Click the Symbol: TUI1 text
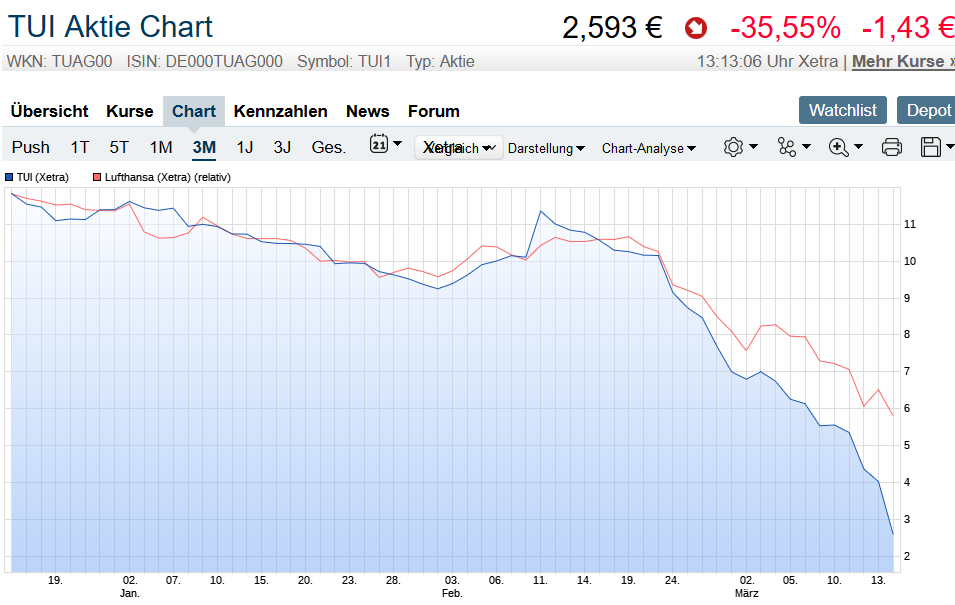 point(344,62)
